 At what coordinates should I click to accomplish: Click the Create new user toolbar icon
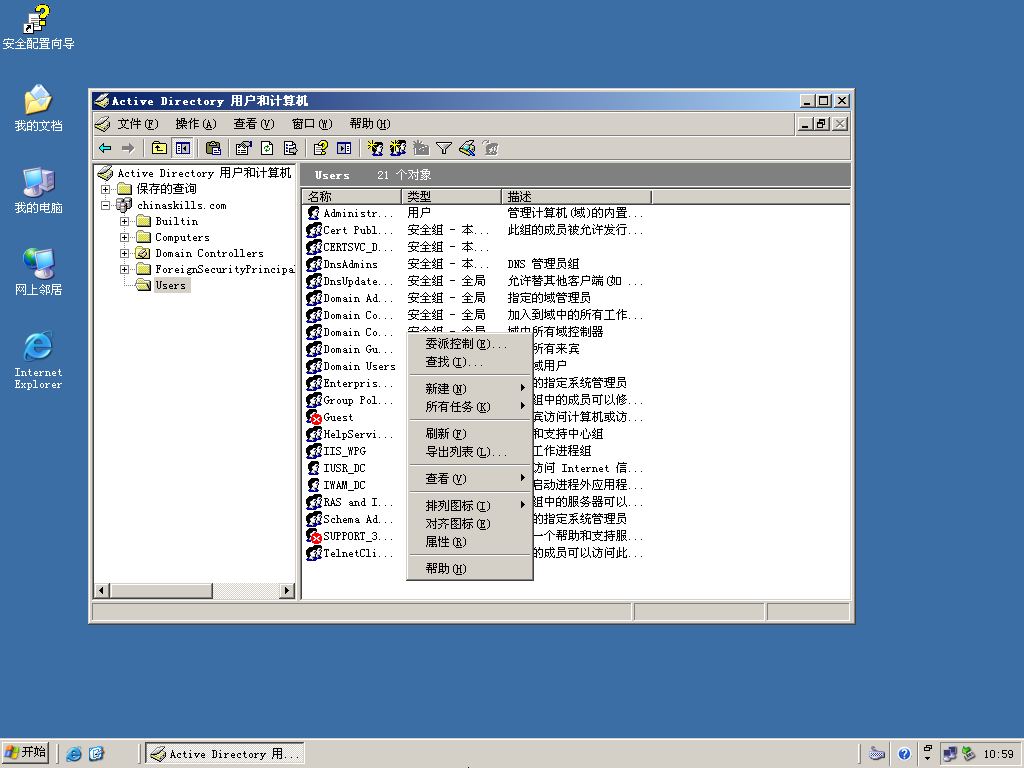pos(375,148)
